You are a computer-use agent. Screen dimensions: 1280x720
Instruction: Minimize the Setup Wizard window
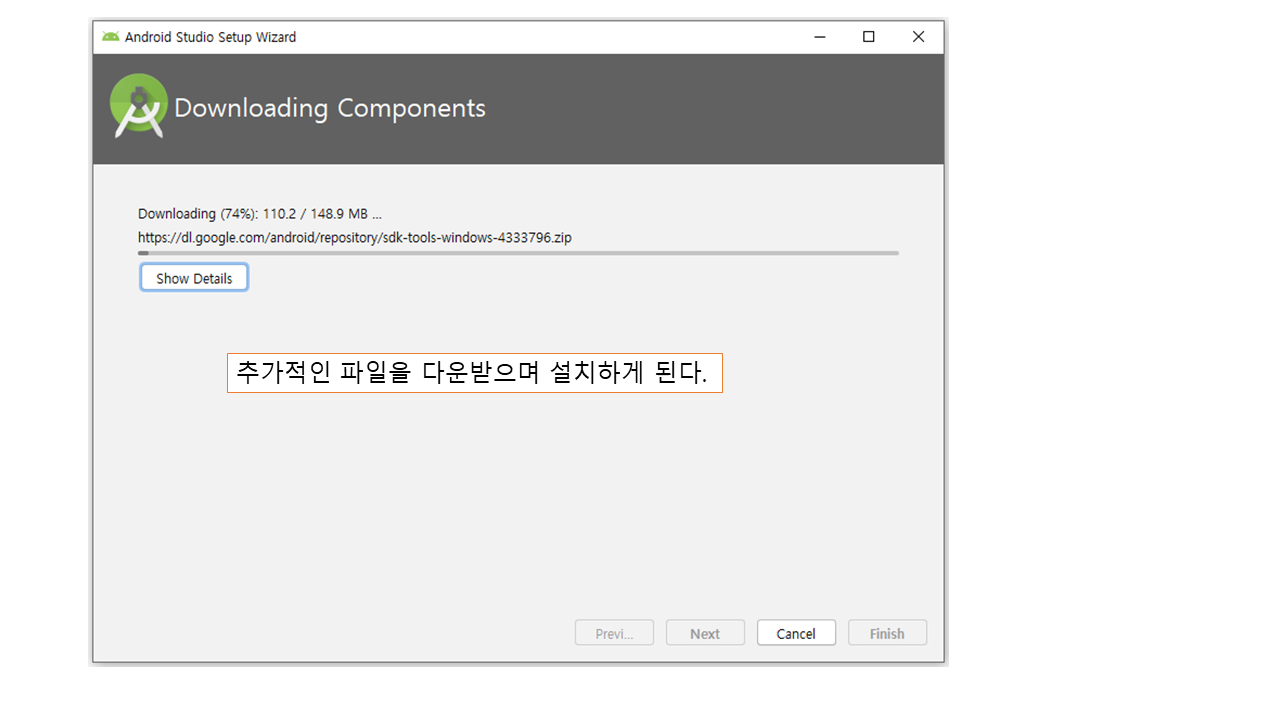pyautogui.click(x=820, y=37)
